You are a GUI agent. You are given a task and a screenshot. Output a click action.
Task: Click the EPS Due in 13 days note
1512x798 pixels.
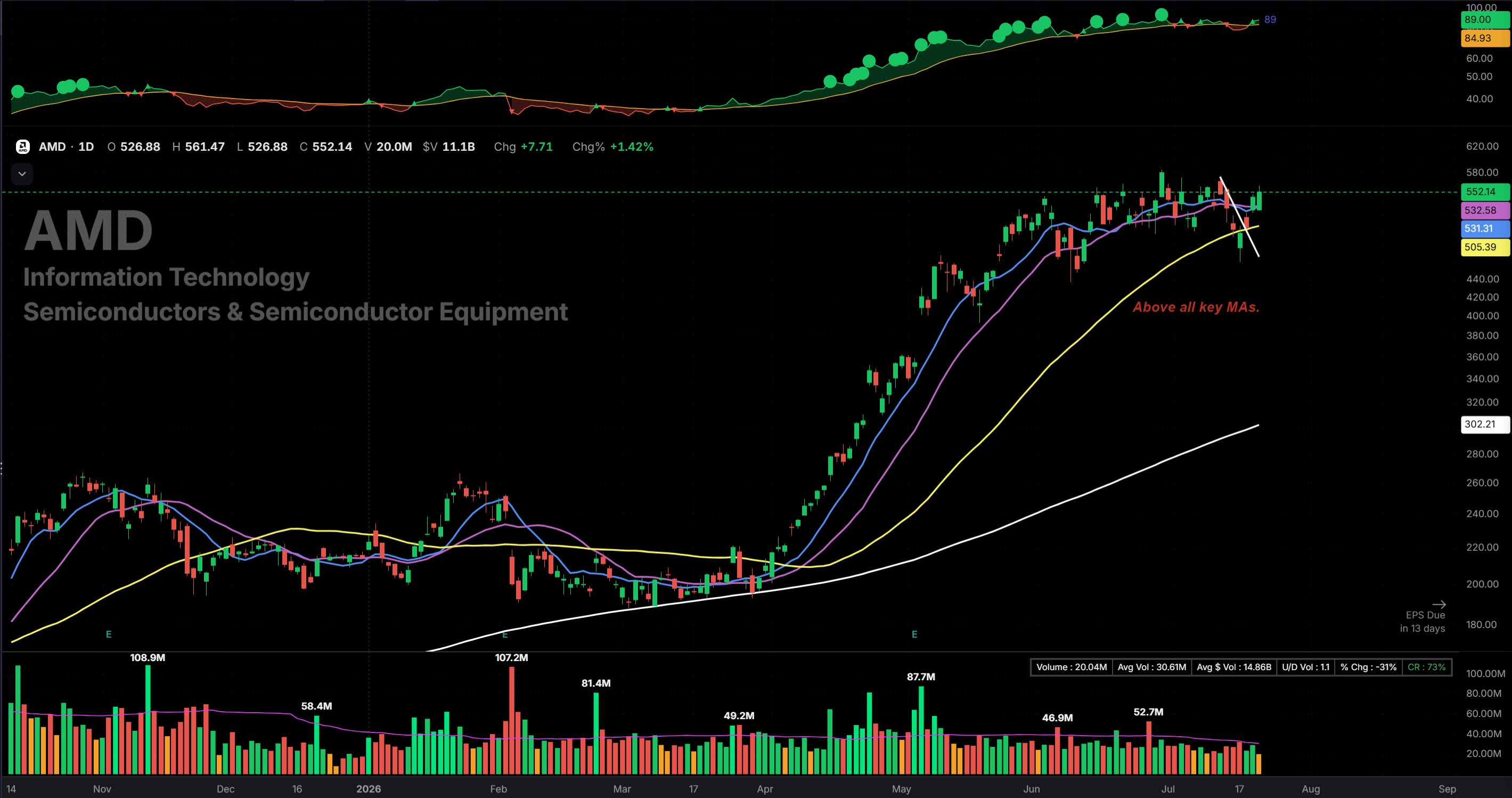(x=1422, y=622)
